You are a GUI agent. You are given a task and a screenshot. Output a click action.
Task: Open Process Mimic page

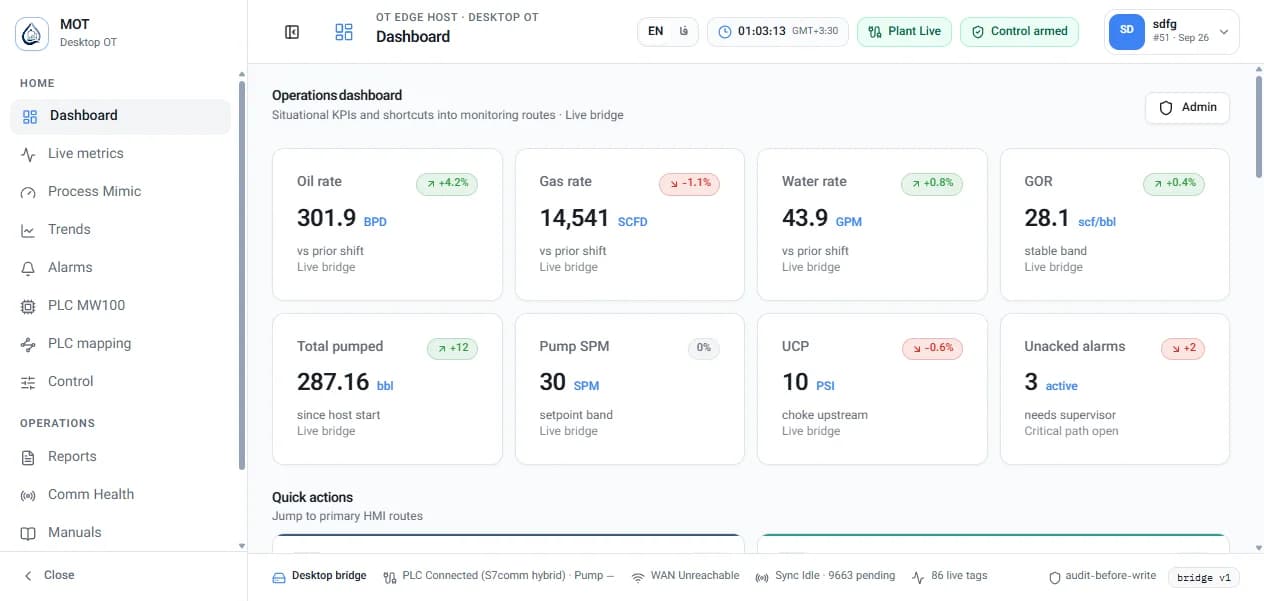(x=120, y=192)
